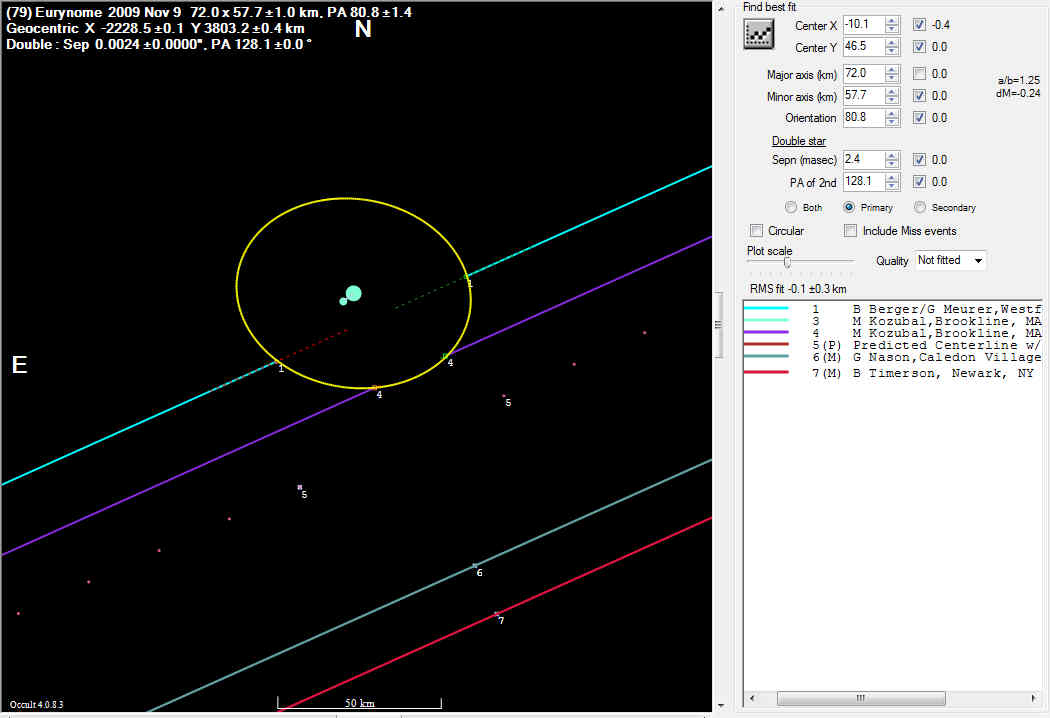The height and width of the screenshot is (718, 1050).
Task: Select observer row 3 M Kozubal, Brookline
Action: coord(893,321)
